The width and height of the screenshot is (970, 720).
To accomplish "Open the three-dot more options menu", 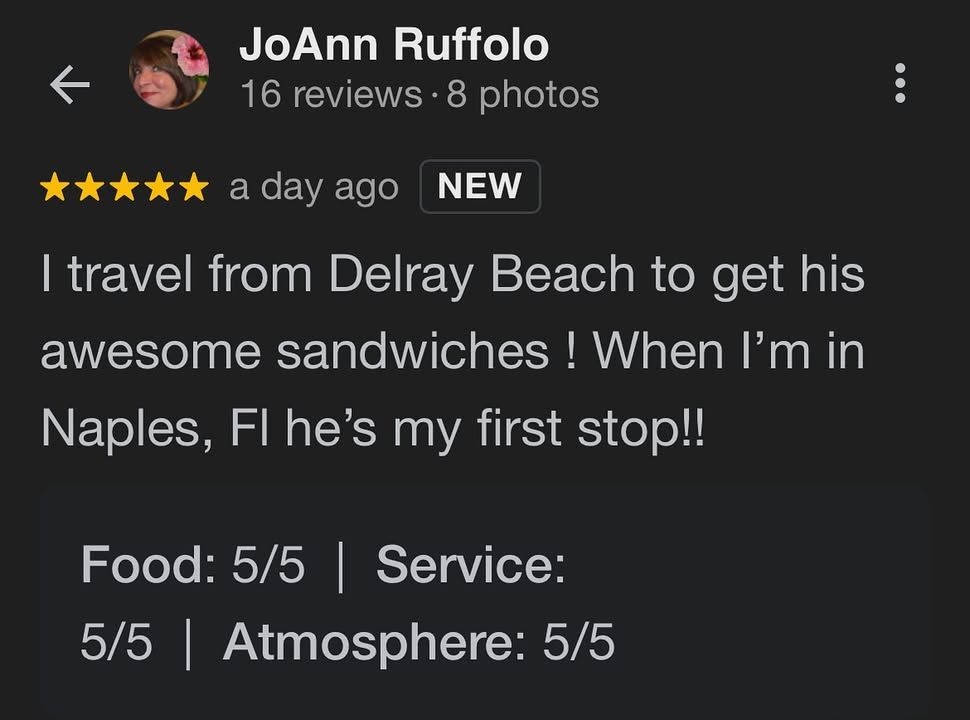I will click(900, 83).
